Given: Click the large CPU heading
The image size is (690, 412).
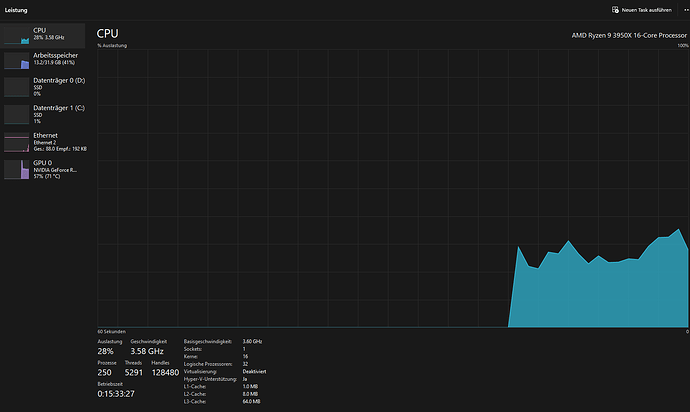Looking at the screenshot, I should 108,33.
